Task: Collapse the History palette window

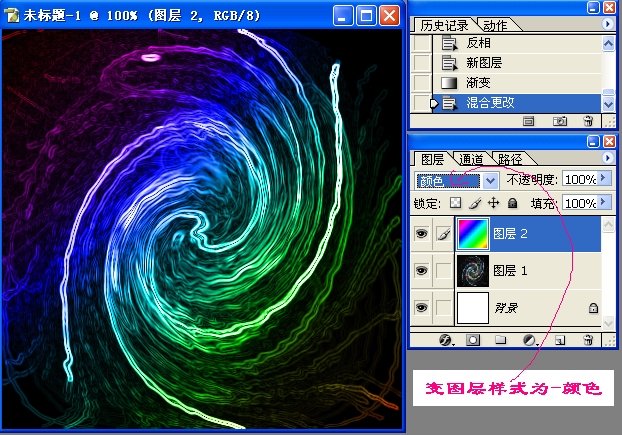Action: 593,7
